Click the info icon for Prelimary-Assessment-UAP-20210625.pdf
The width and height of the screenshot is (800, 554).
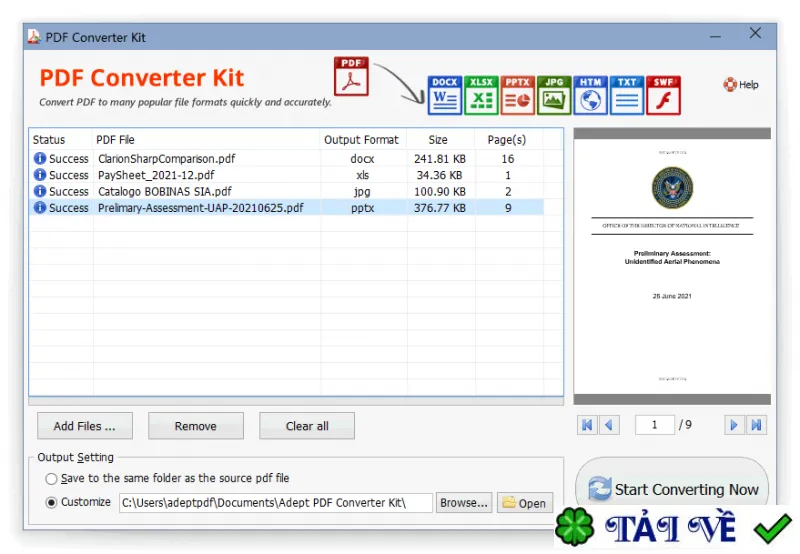point(40,208)
